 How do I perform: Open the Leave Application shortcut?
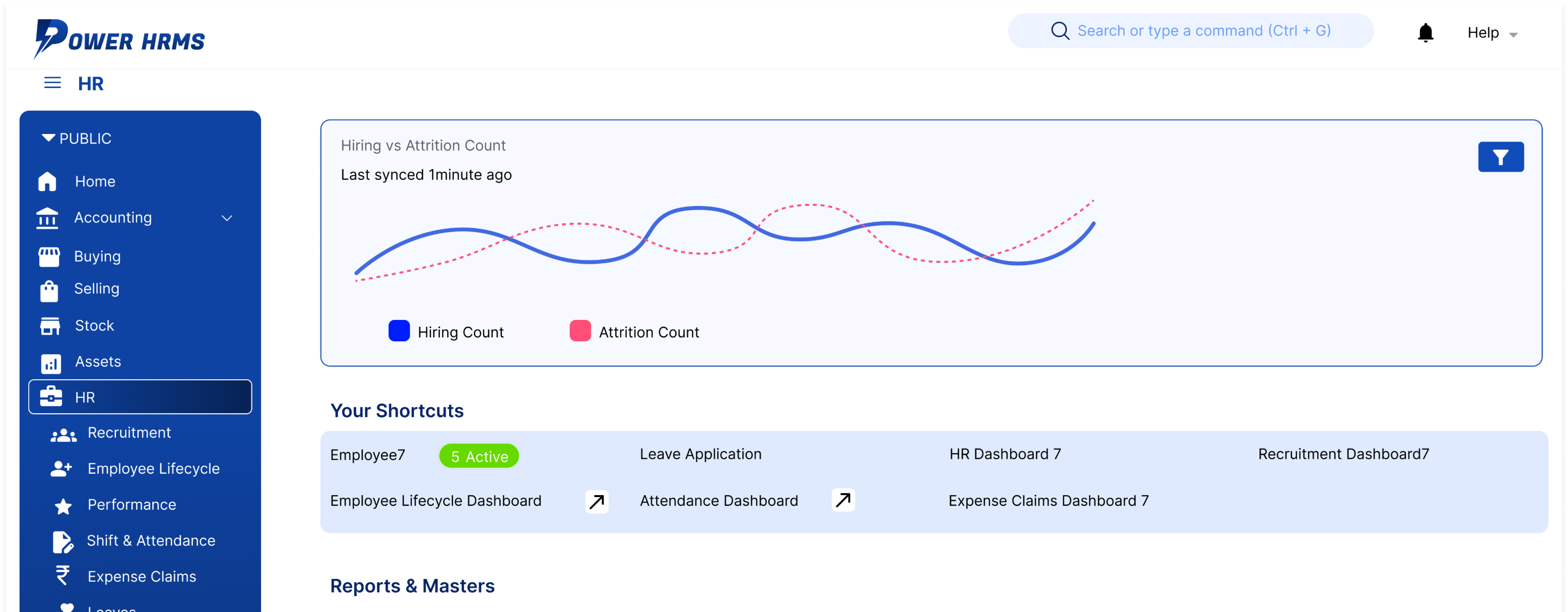[x=700, y=454]
